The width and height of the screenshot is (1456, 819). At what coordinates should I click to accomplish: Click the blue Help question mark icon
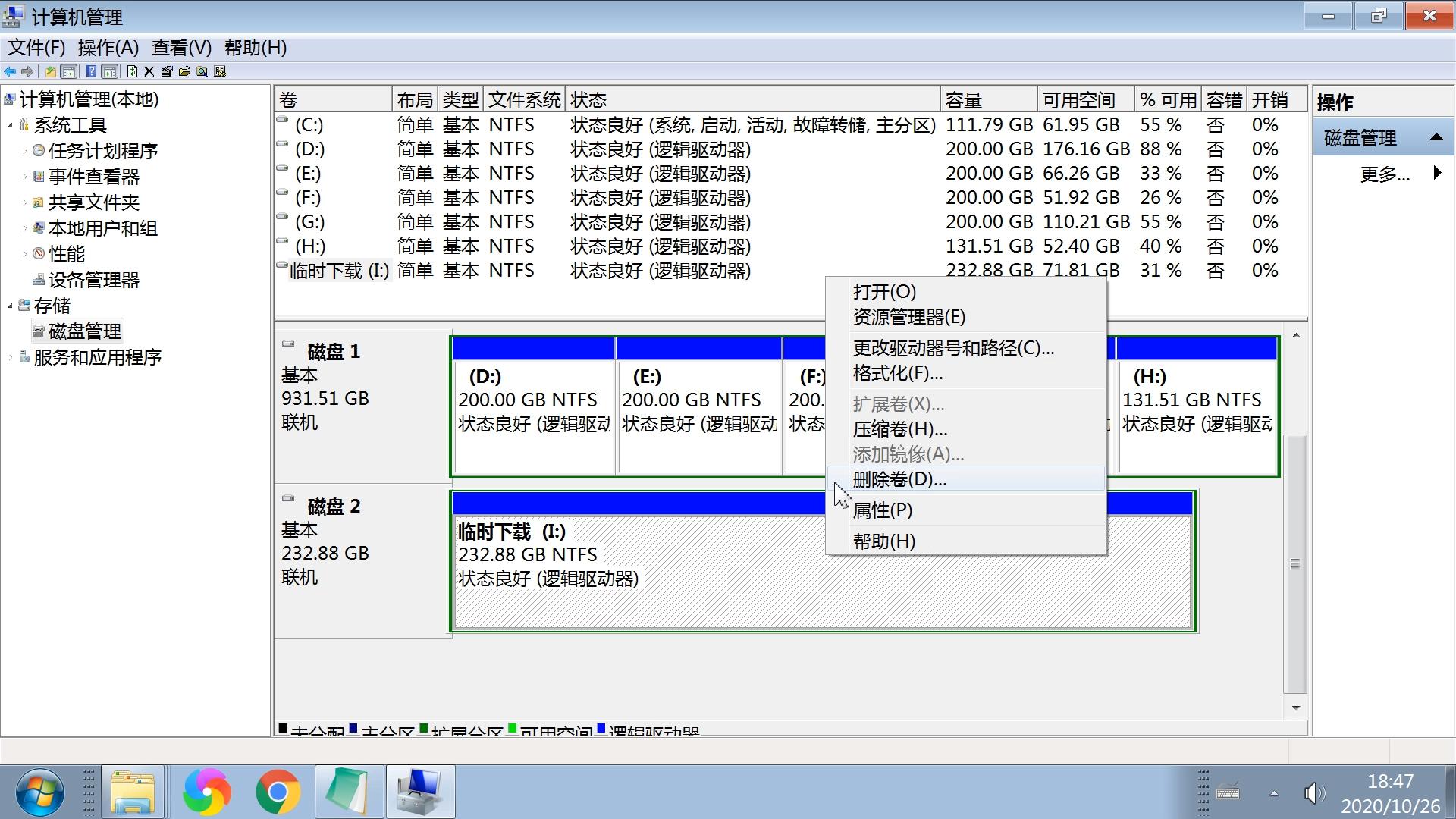click(91, 71)
